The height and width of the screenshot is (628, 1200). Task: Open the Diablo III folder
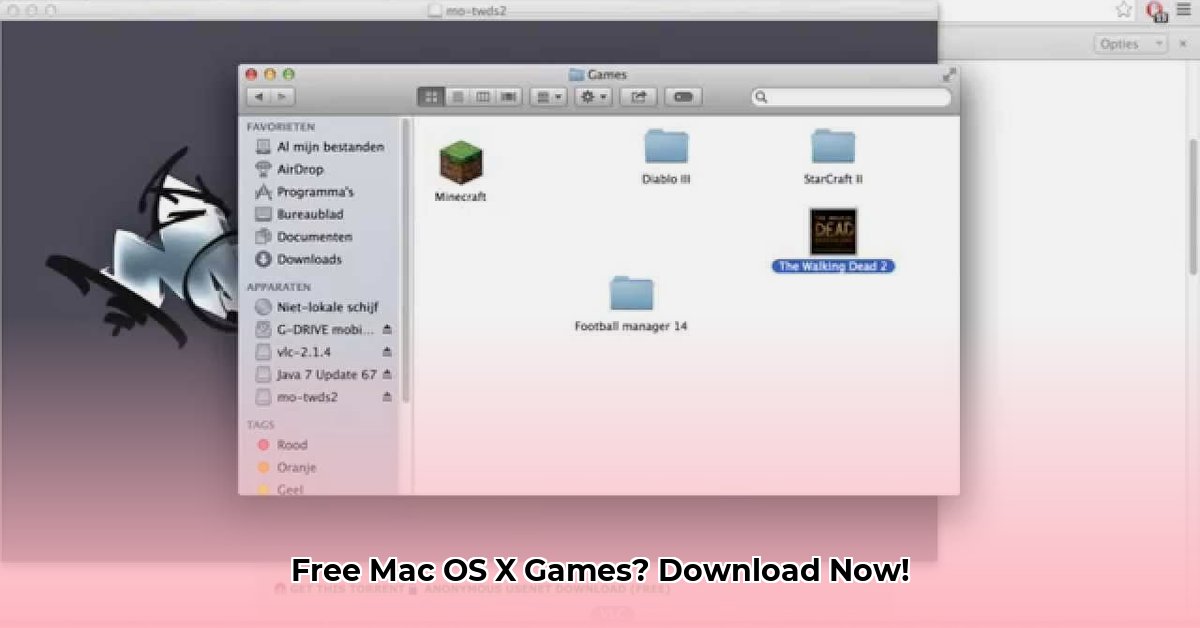tap(666, 149)
